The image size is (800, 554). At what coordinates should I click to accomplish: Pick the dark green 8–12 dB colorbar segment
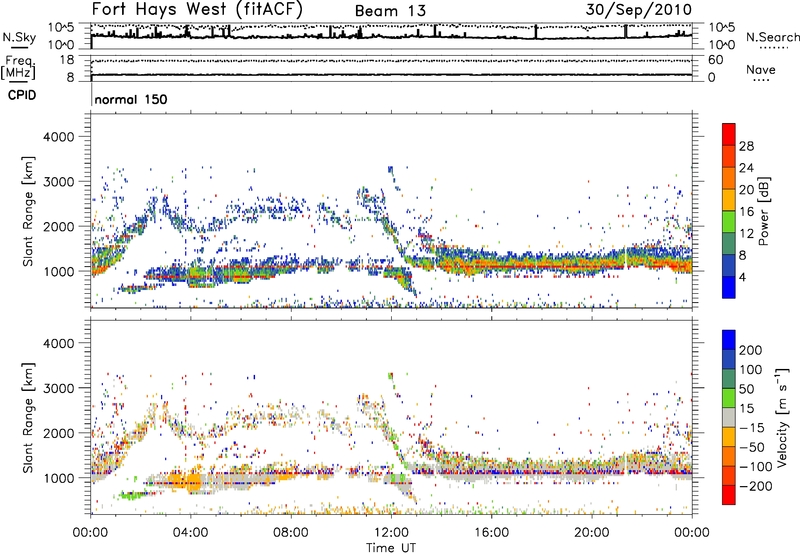tap(729, 243)
